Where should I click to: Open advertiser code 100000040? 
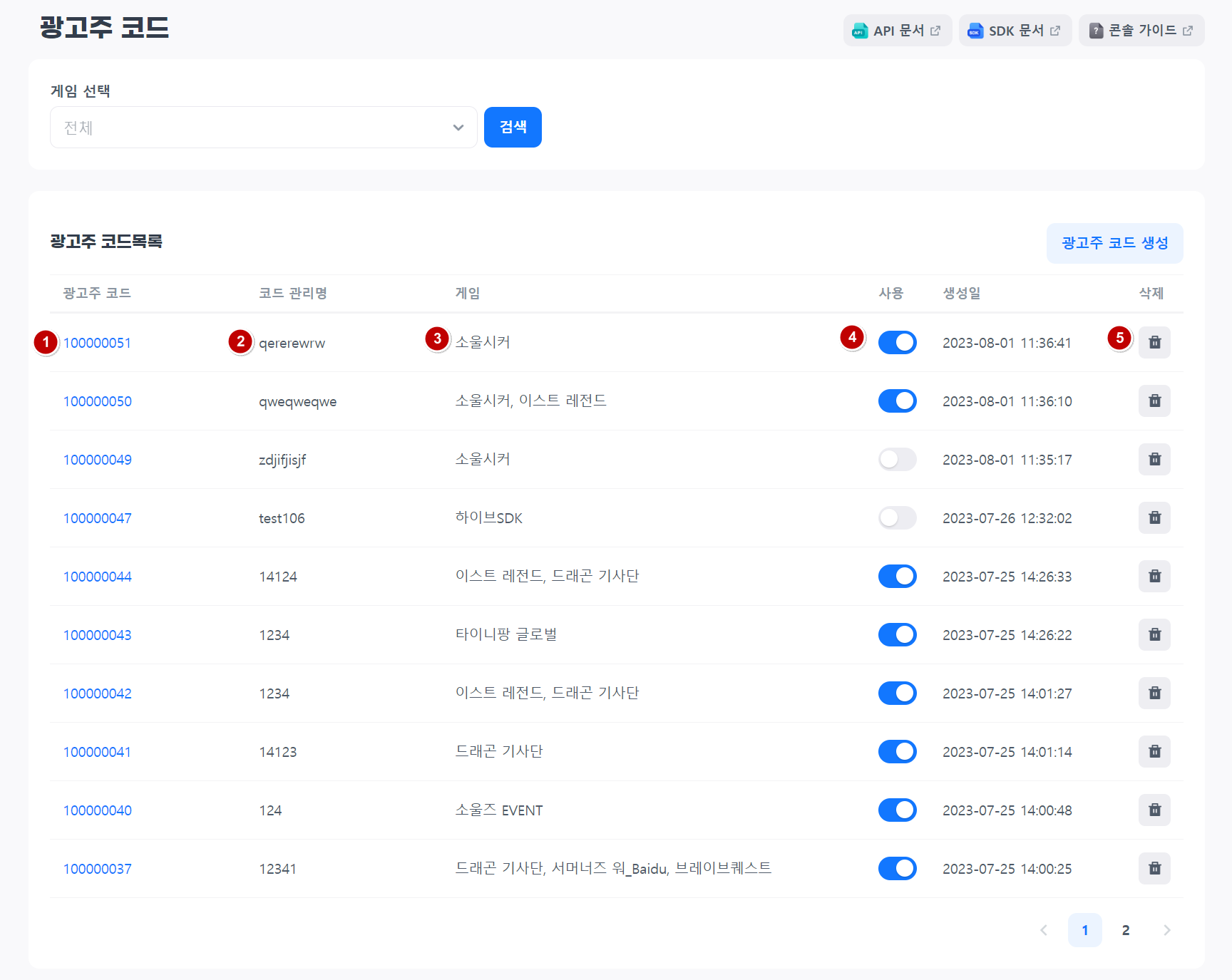tap(98, 810)
